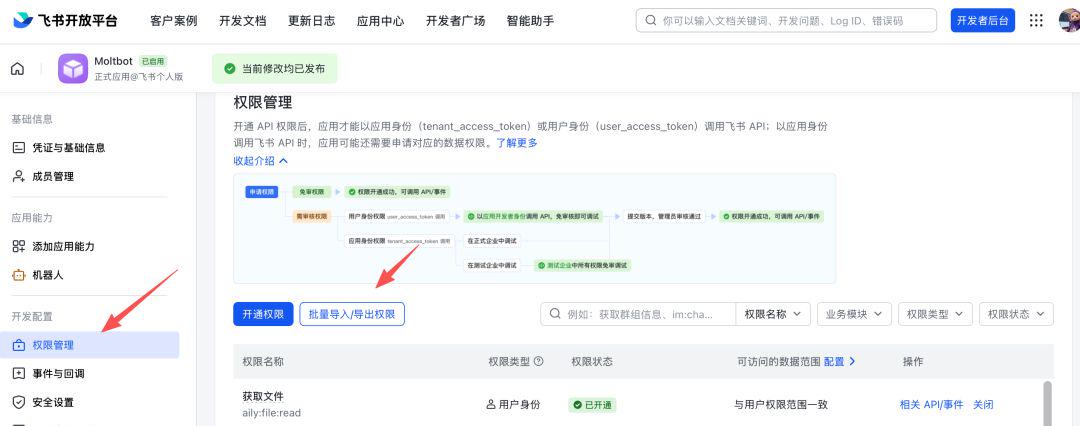This screenshot has height=426, width=1080.
Task: Click 关闭 for 获取文件 permission
Action: 983,405
